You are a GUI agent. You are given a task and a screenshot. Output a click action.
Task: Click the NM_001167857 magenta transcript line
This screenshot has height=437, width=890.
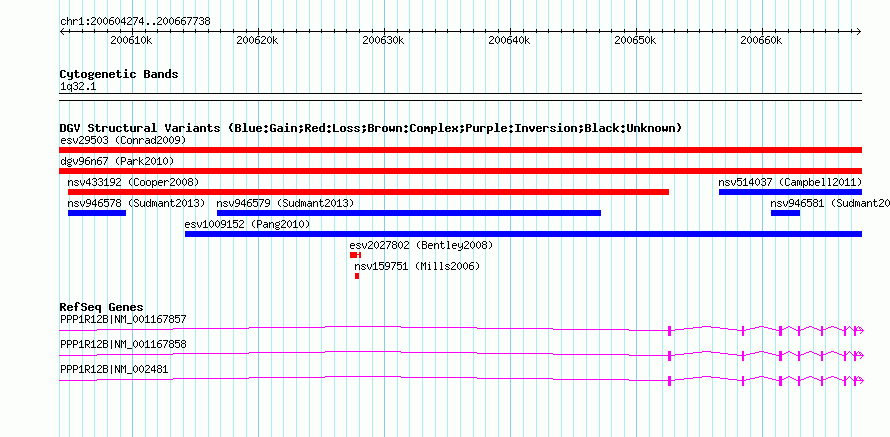coord(461,329)
